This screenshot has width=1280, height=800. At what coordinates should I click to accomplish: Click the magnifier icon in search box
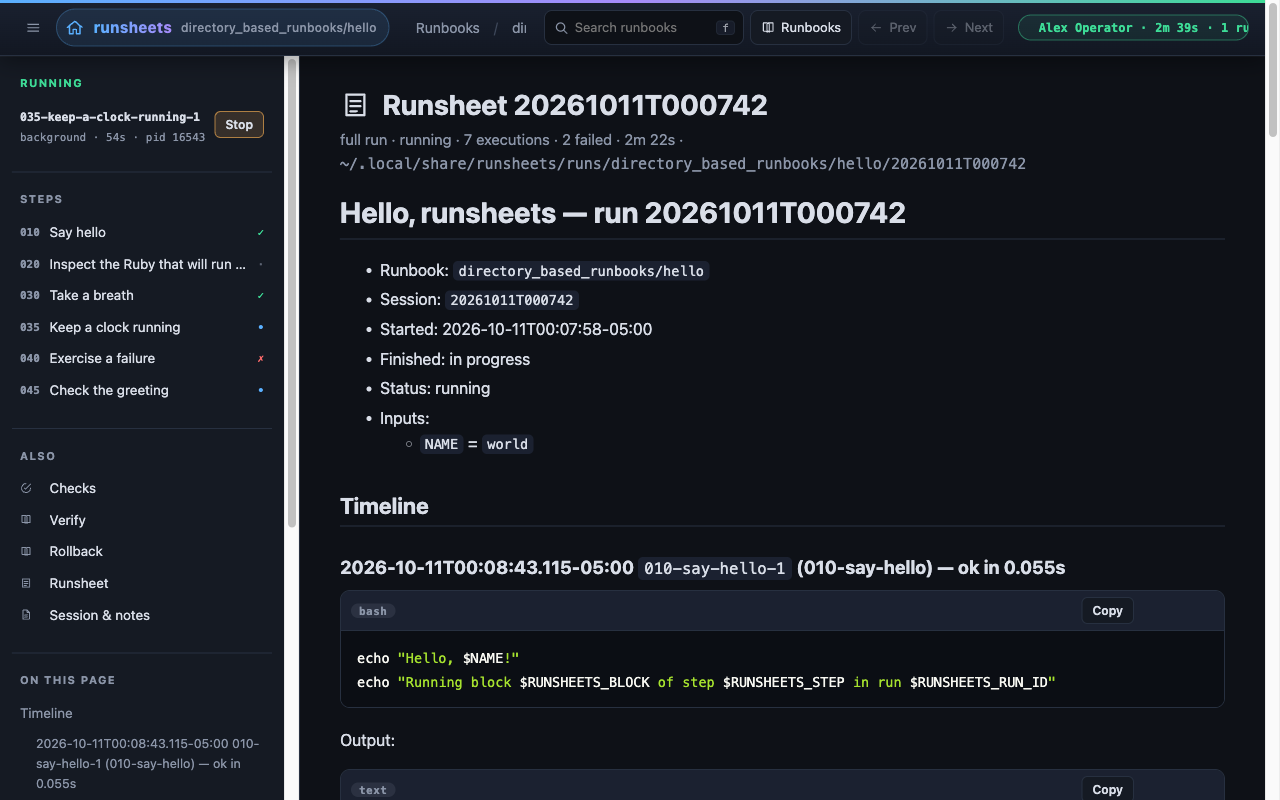pyautogui.click(x=562, y=28)
